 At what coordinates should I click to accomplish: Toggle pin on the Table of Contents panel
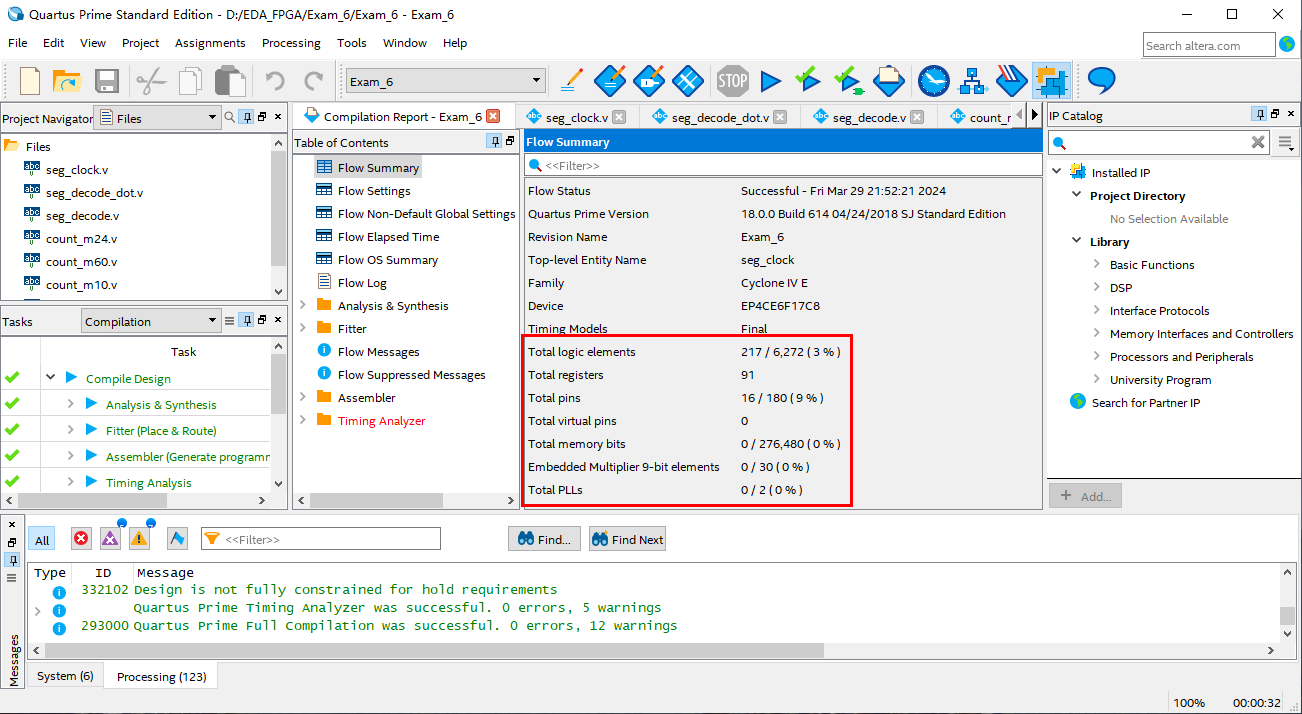[495, 142]
